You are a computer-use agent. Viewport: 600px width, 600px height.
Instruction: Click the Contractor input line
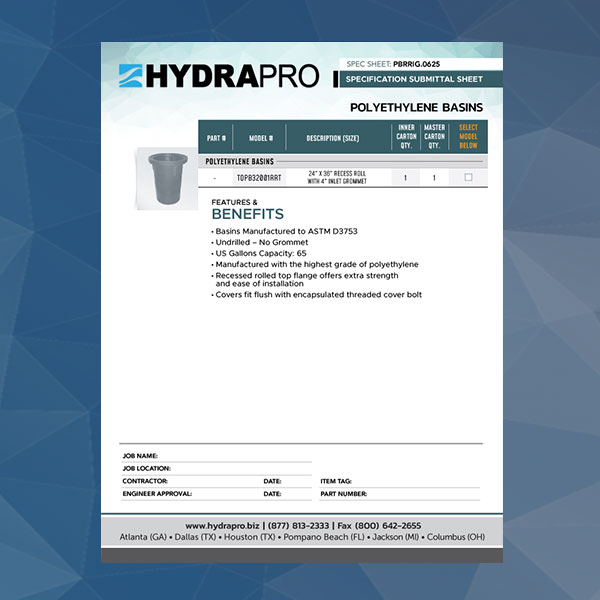click(x=190, y=481)
